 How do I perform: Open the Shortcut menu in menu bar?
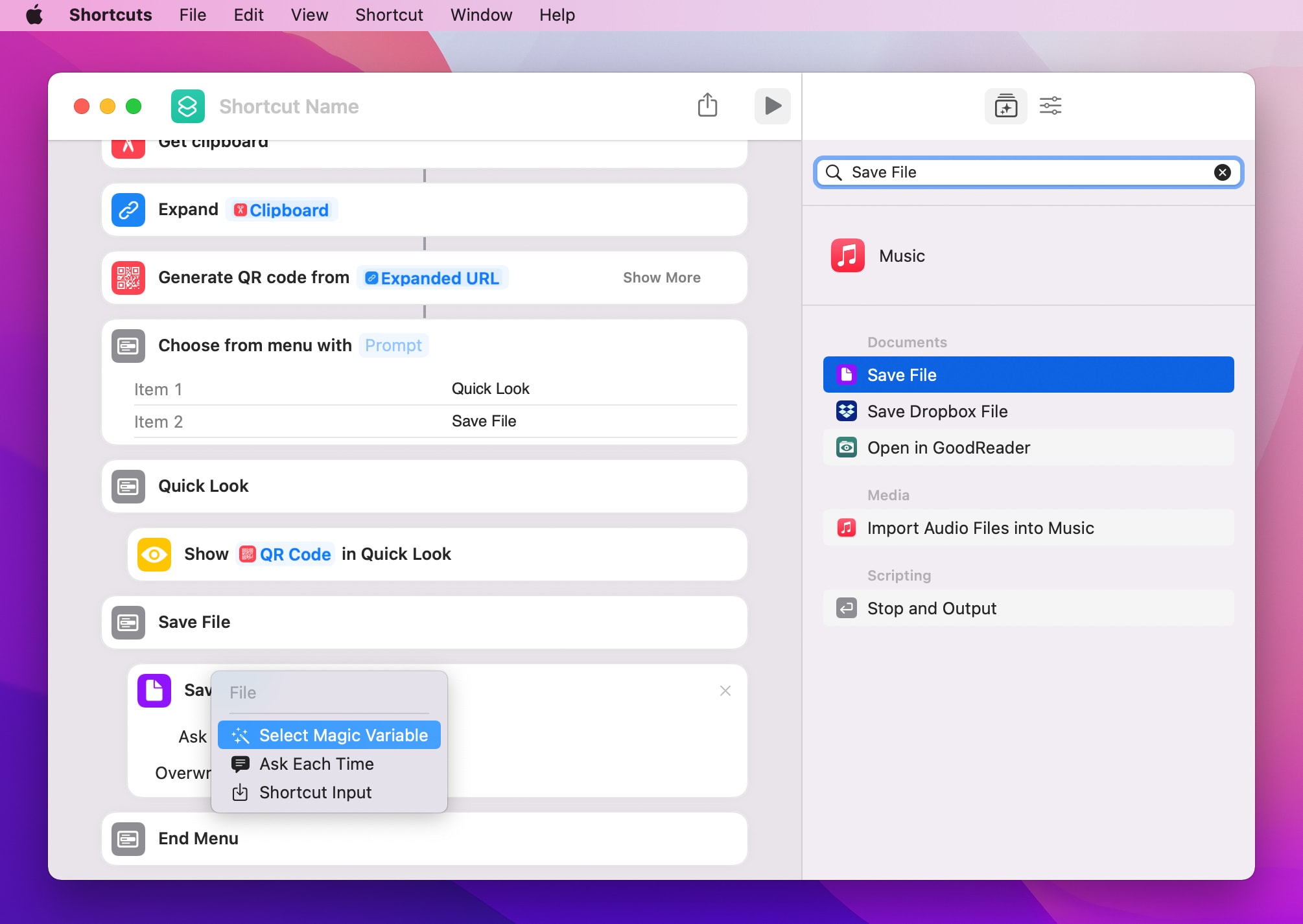[389, 15]
